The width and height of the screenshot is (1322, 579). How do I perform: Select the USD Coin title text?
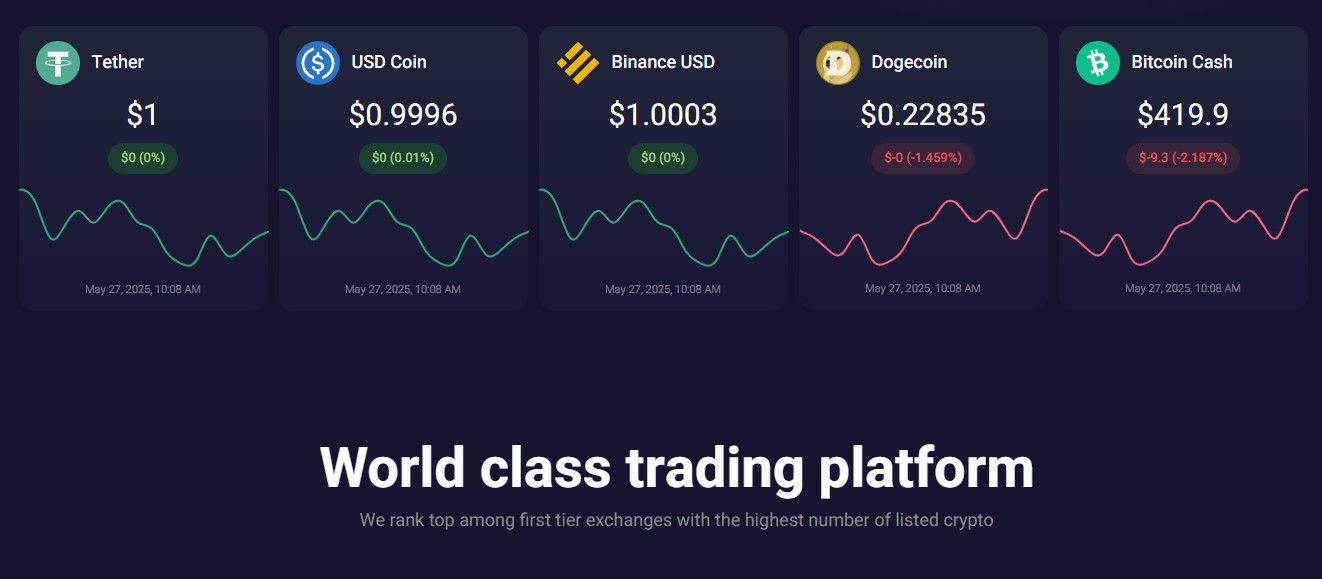(389, 62)
